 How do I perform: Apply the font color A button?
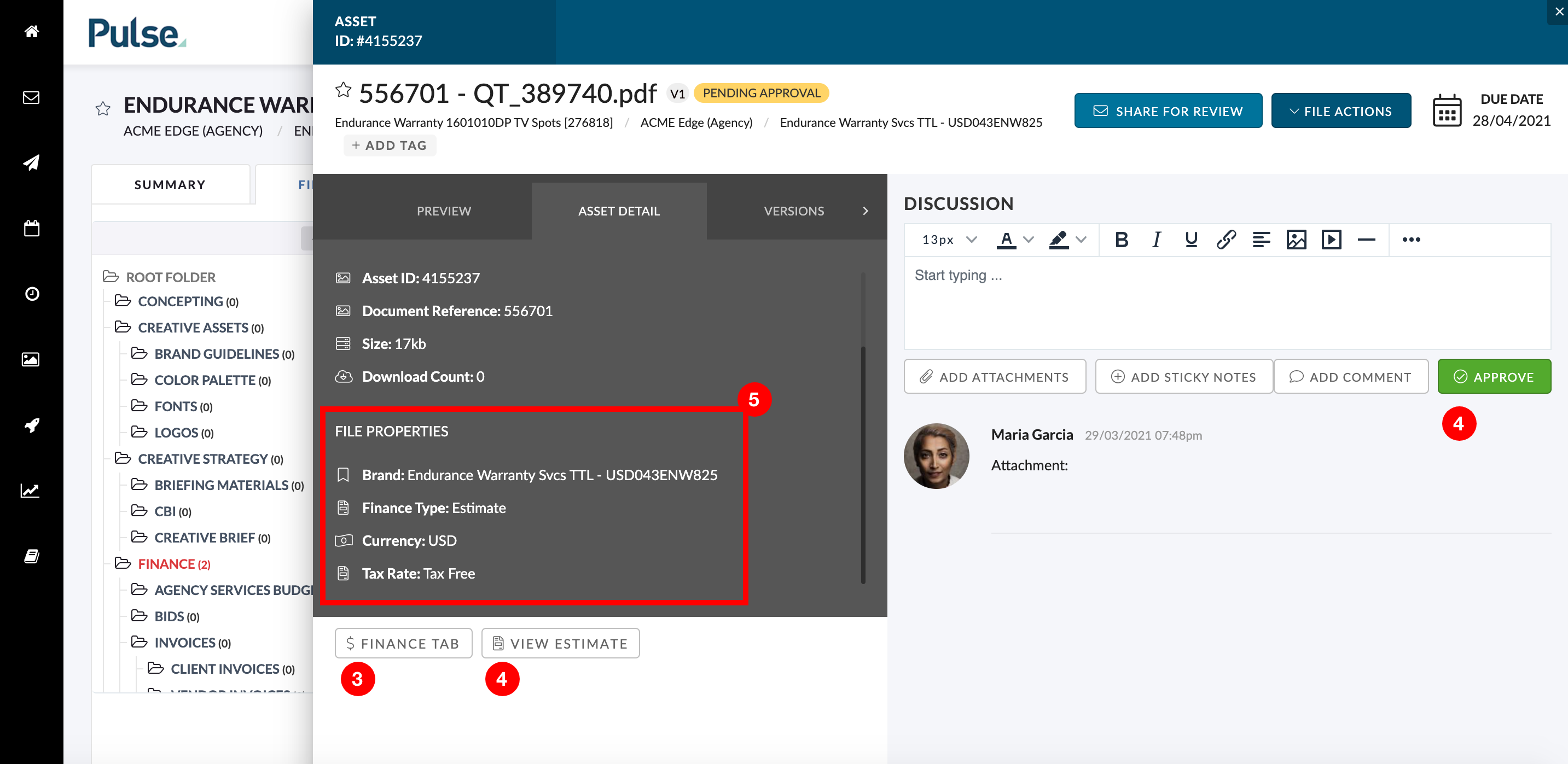point(1007,240)
